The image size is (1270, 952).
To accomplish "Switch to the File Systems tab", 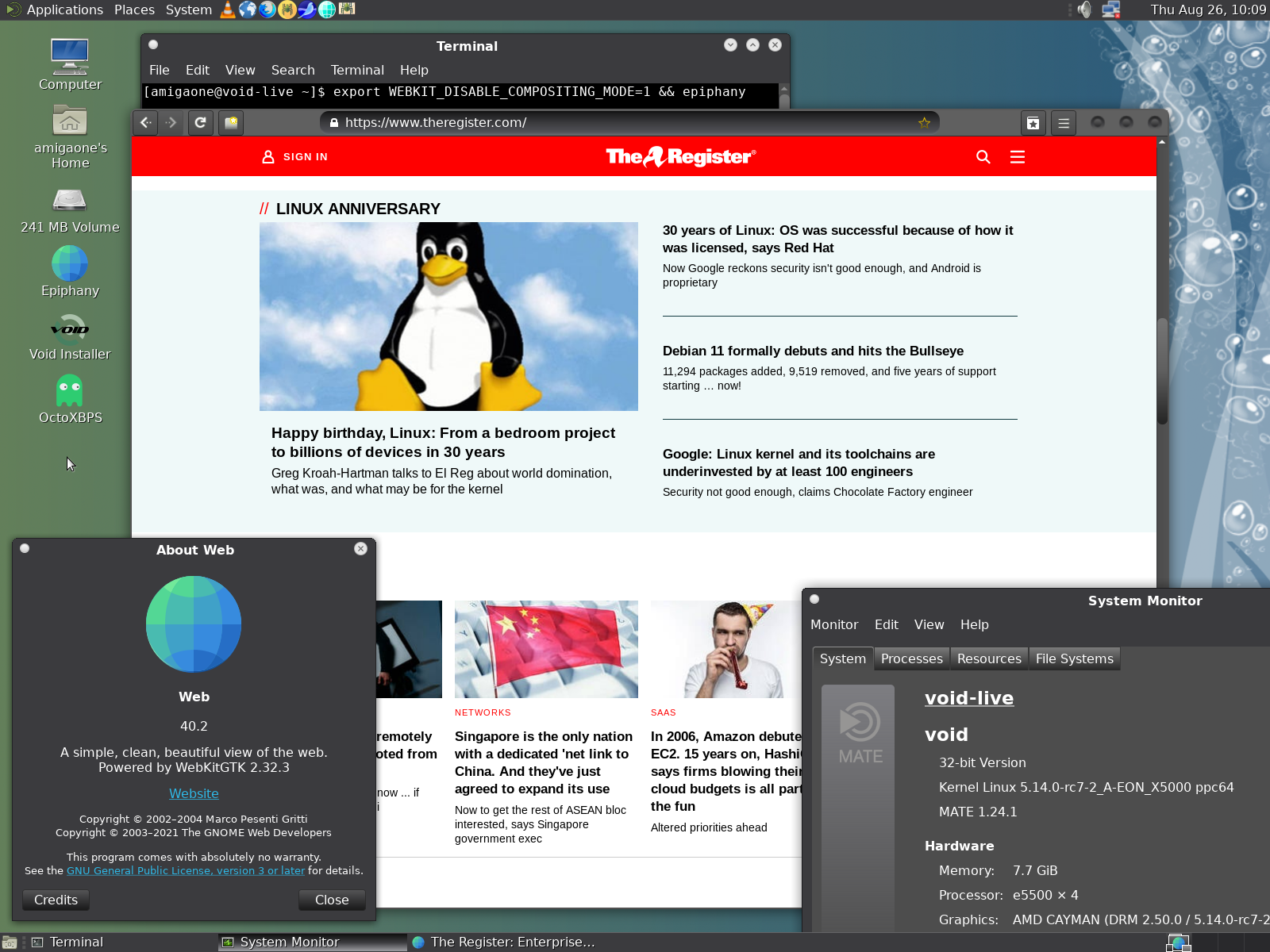I will [x=1075, y=658].
